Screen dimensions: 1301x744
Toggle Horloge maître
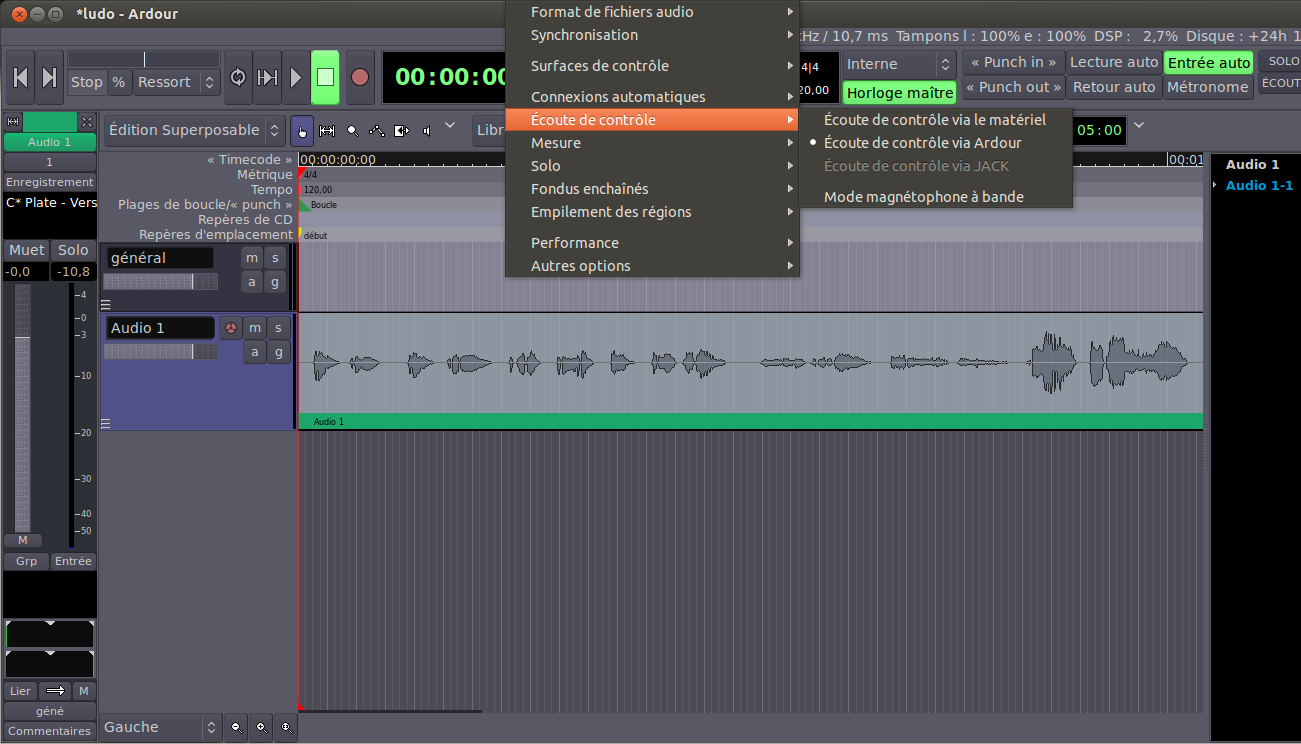pos(899,93)
